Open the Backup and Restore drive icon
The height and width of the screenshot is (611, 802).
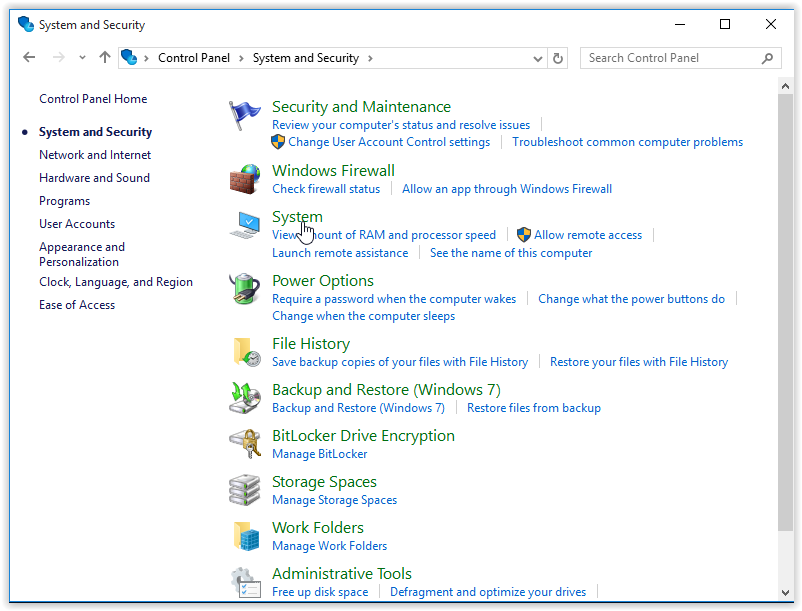pyautogui.click(x=245, y=398)
